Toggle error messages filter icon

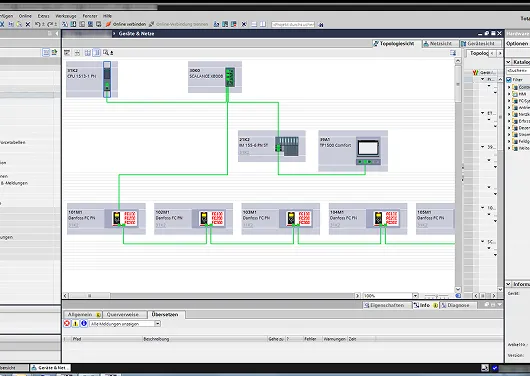67,324
